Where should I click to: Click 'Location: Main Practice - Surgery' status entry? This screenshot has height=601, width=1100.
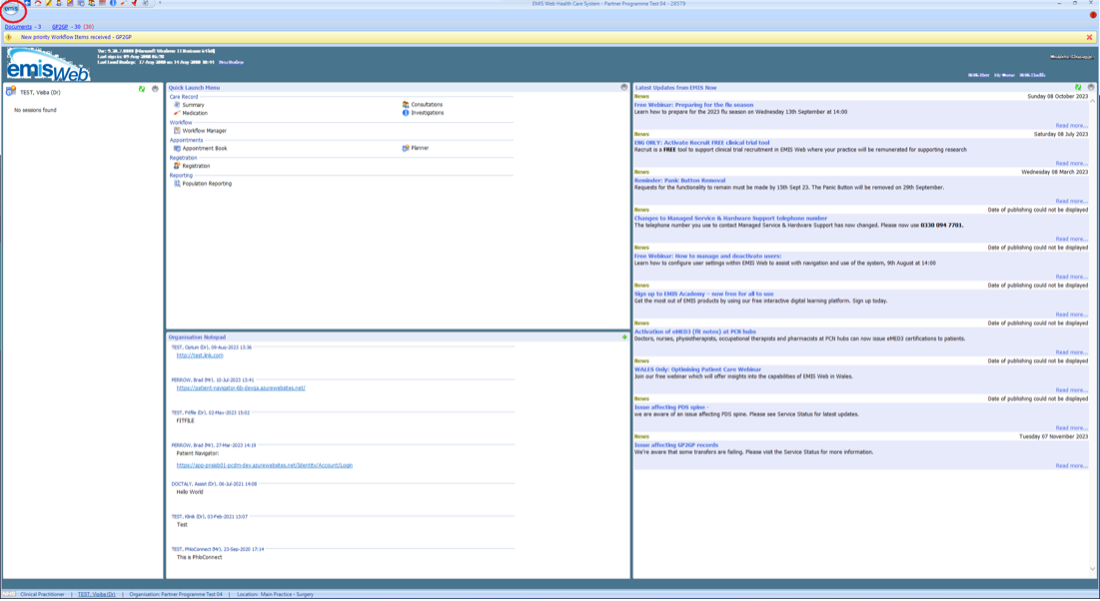275,594
